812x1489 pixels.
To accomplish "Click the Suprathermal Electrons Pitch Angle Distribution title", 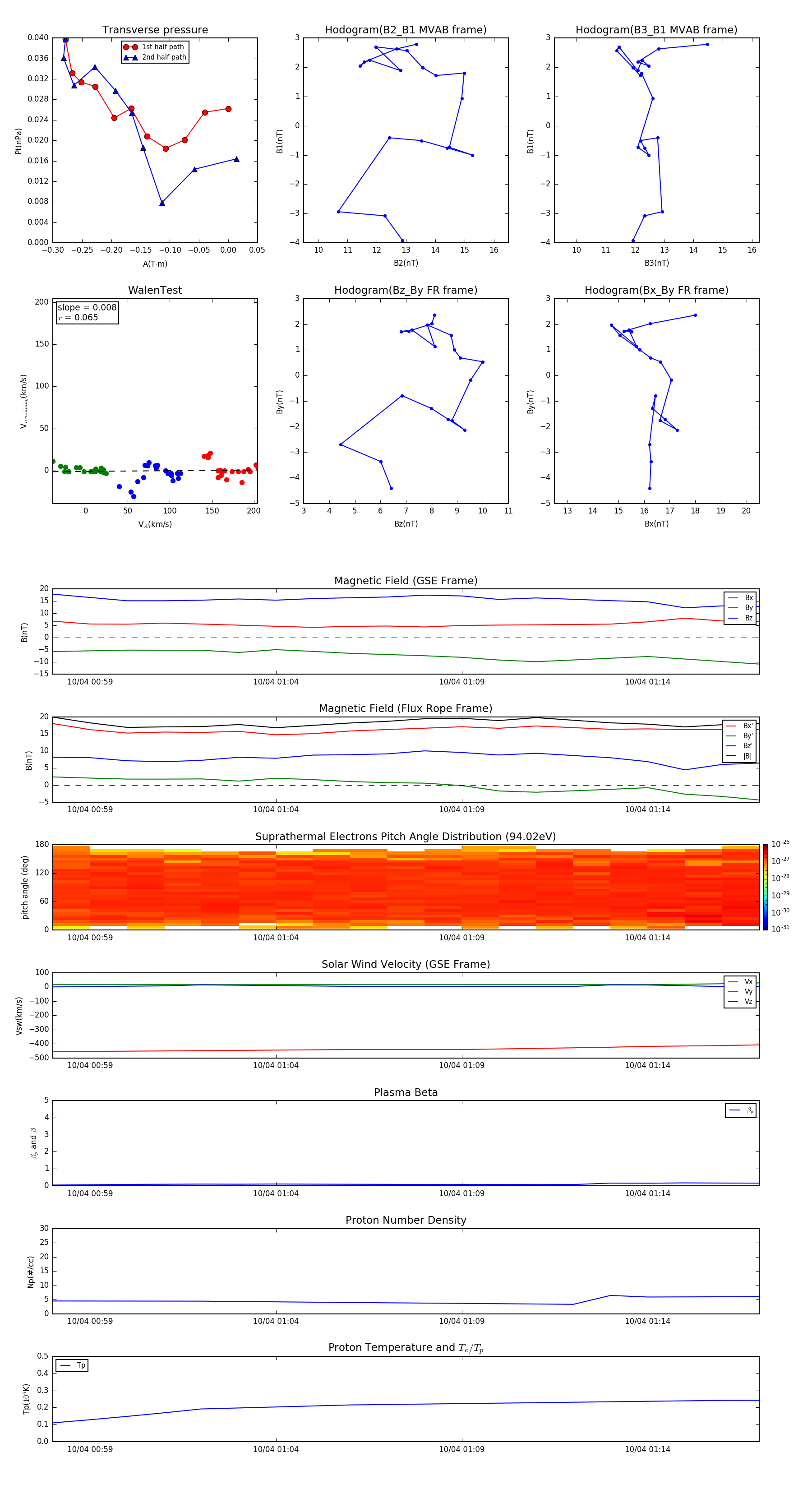I will (x=406, y=837).
